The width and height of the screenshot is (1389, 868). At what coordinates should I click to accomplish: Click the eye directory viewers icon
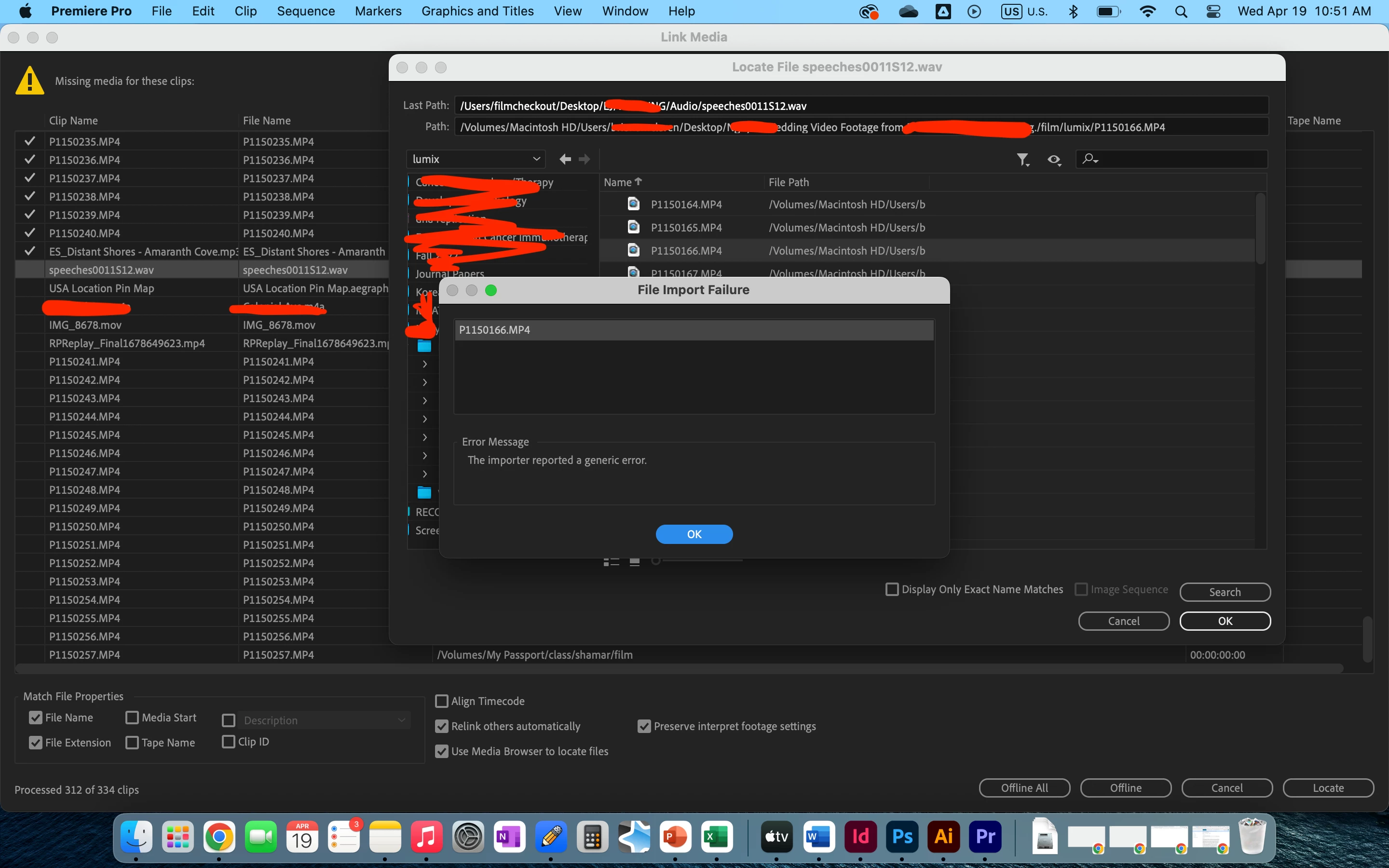(1054, 160)
